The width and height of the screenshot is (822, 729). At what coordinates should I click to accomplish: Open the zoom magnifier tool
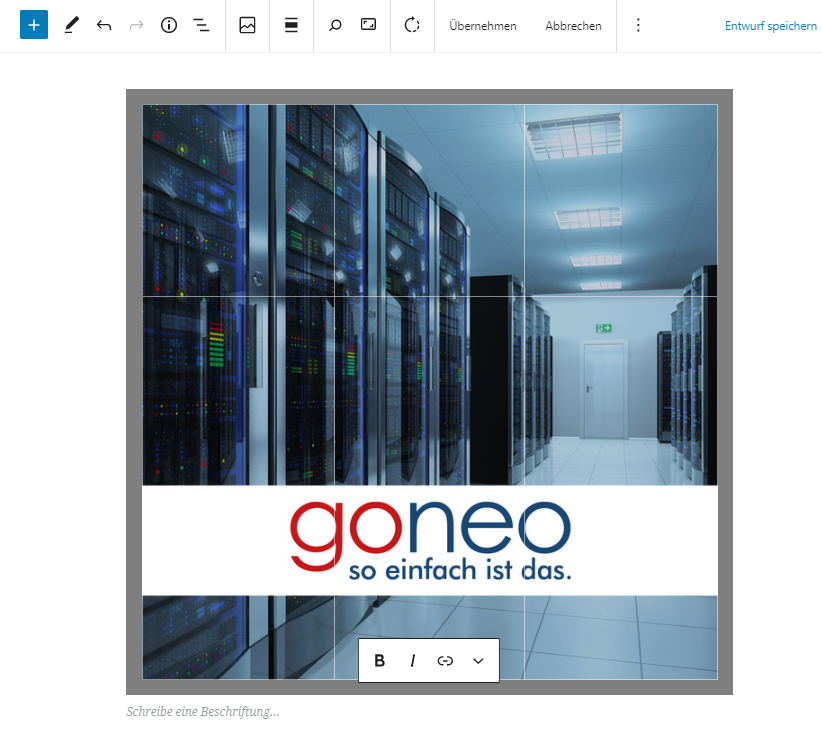(x=335, y=25)
